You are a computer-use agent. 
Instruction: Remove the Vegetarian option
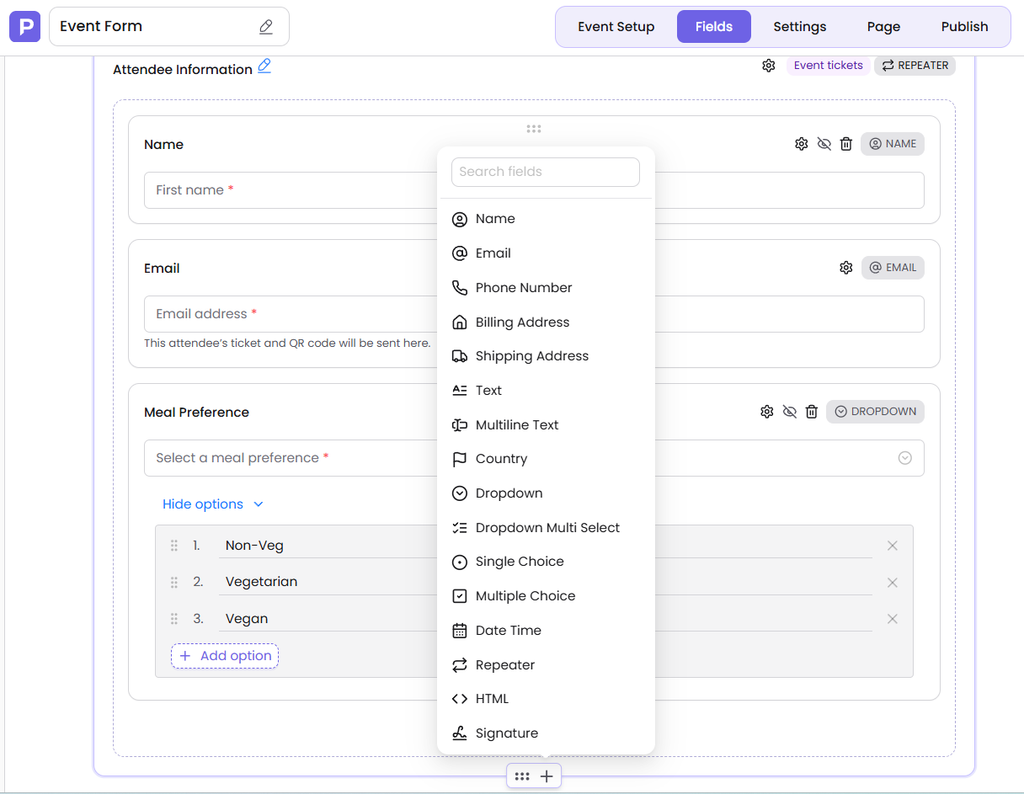892,582
